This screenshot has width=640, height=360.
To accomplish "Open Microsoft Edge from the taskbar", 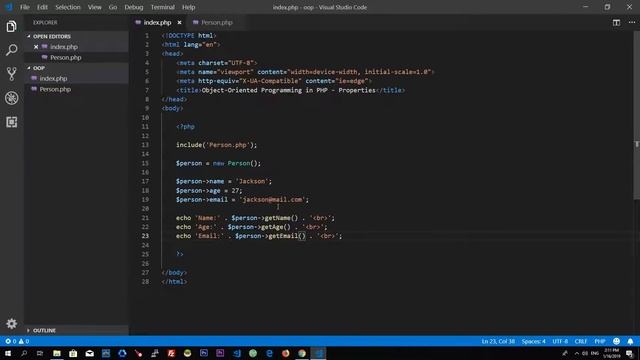I will [x=269, y=353].
